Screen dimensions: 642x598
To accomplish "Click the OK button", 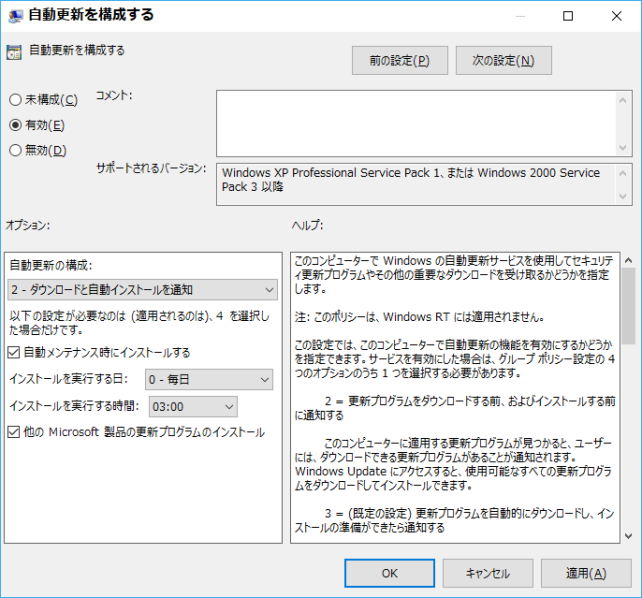I will [389, 573].
